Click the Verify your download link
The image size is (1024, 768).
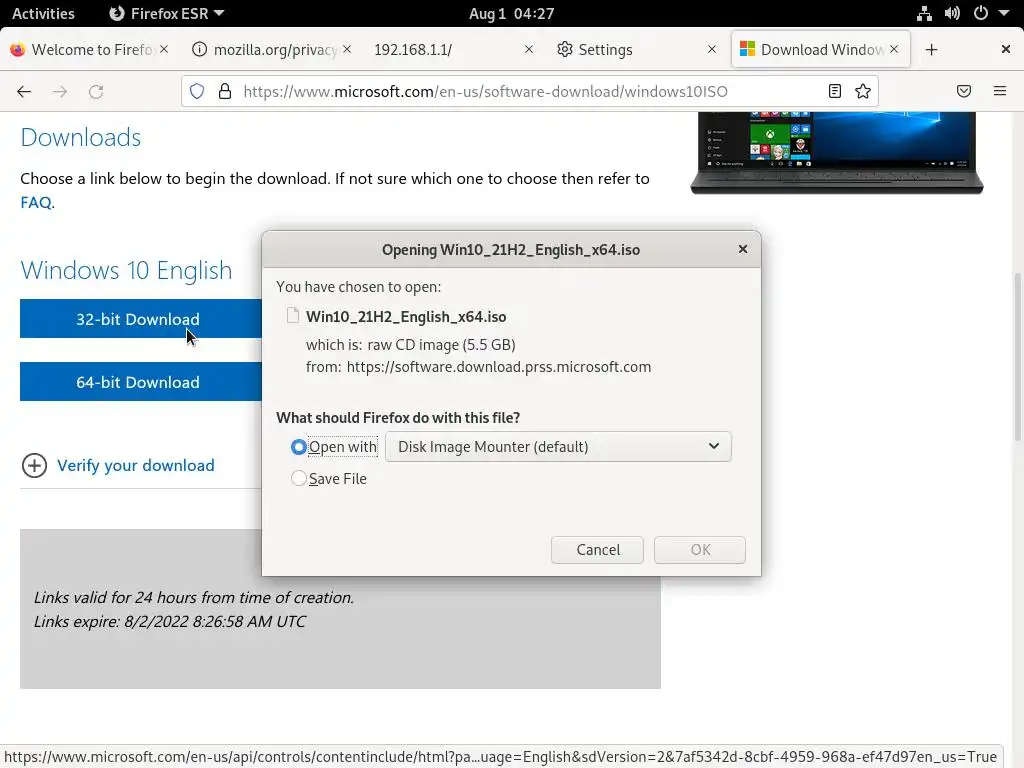(x=136, y=466)
